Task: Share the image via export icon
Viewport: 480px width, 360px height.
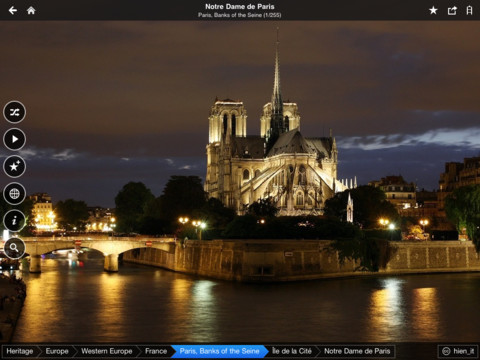Action: (x=452, y=10)
